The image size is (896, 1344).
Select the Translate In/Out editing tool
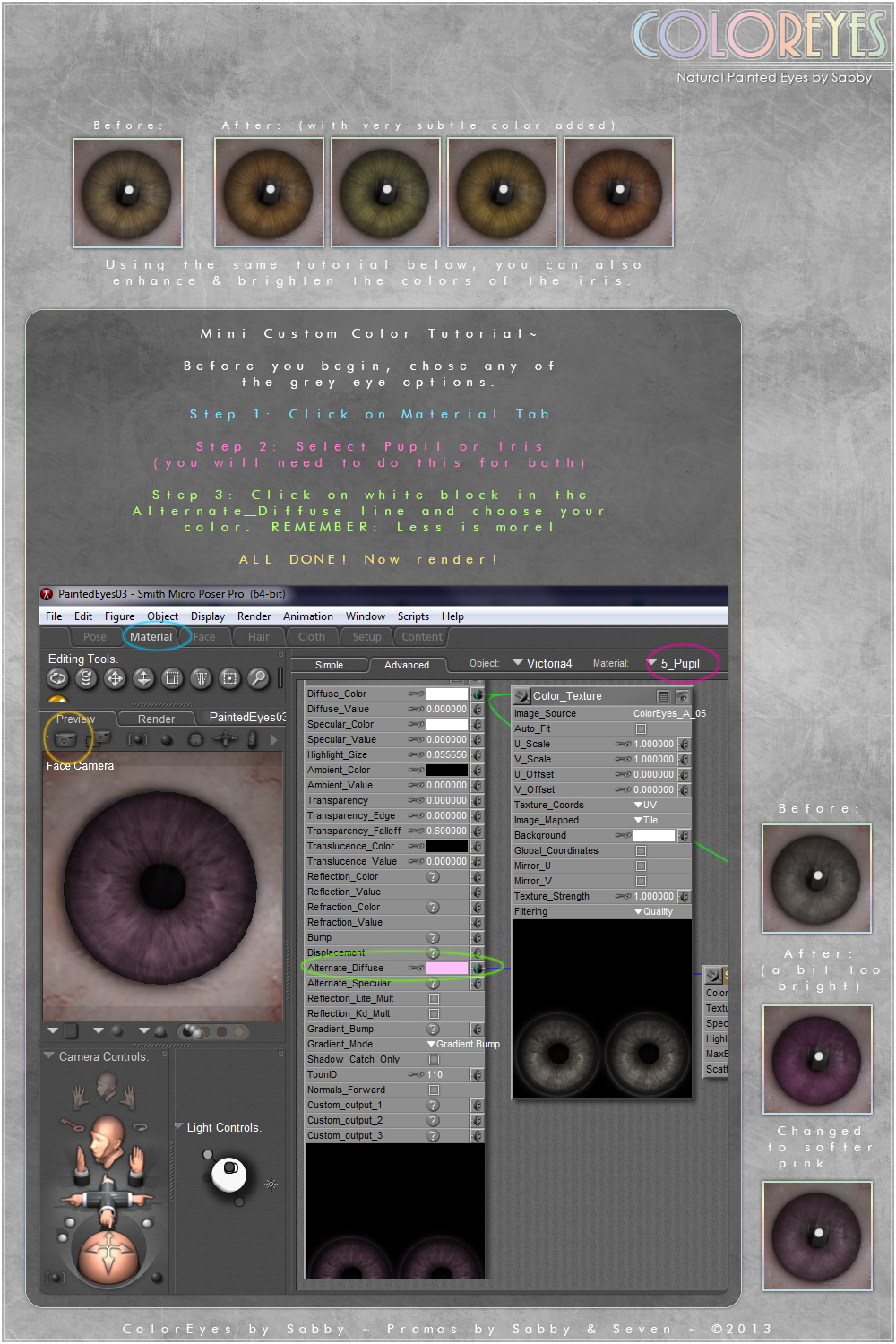point(143,678)
